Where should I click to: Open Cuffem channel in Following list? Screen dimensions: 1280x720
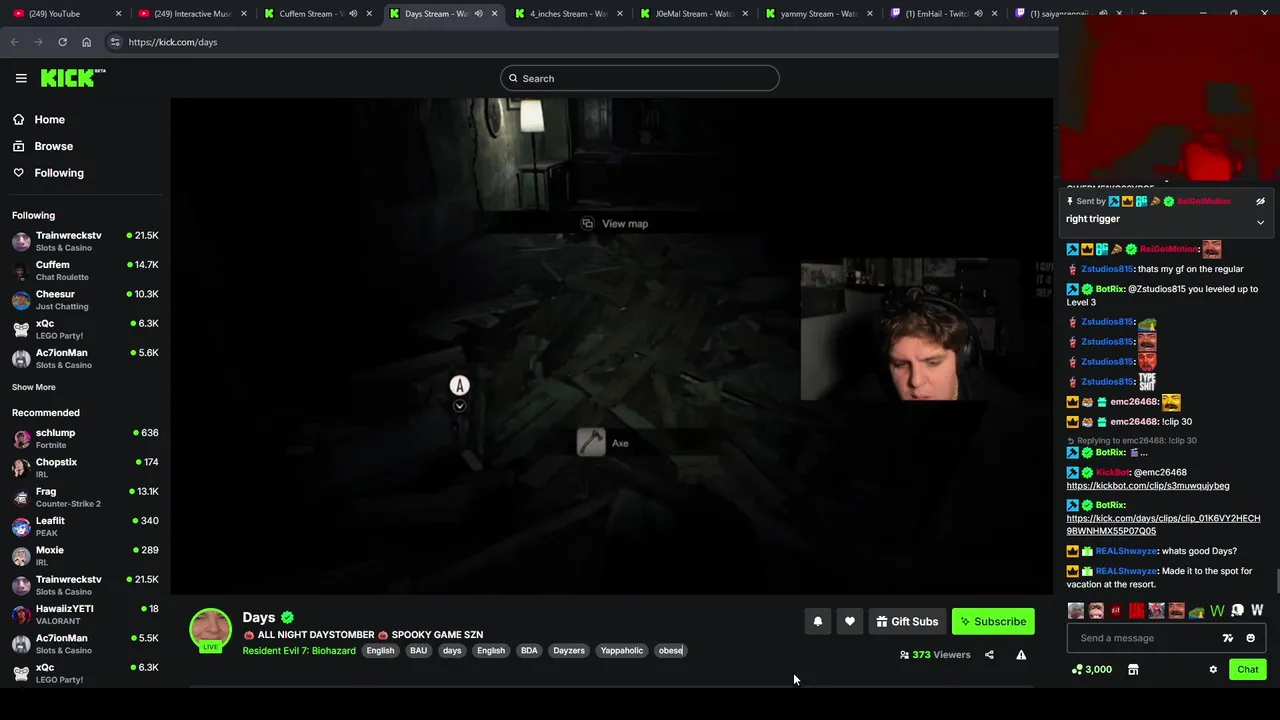(x=85, y=270)
